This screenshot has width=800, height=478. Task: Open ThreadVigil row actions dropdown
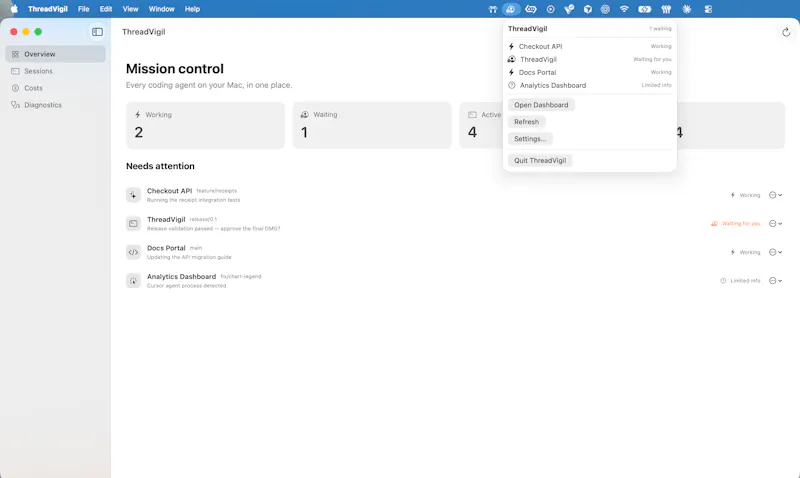pos(776,223)
